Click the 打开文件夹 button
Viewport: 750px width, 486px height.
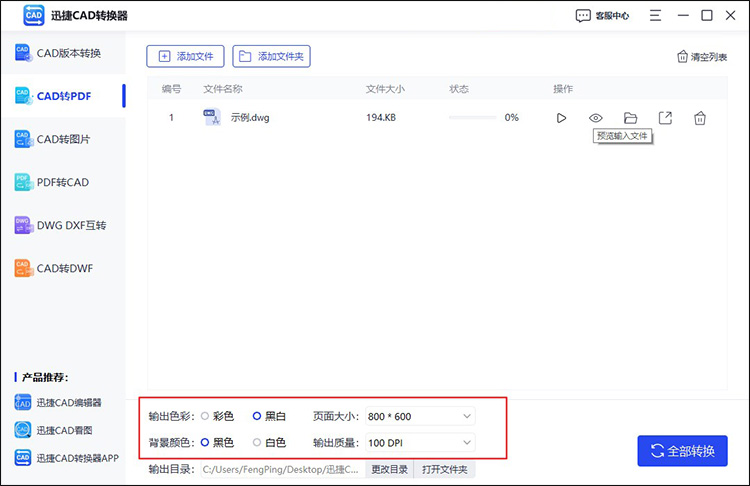click(444, 470)
